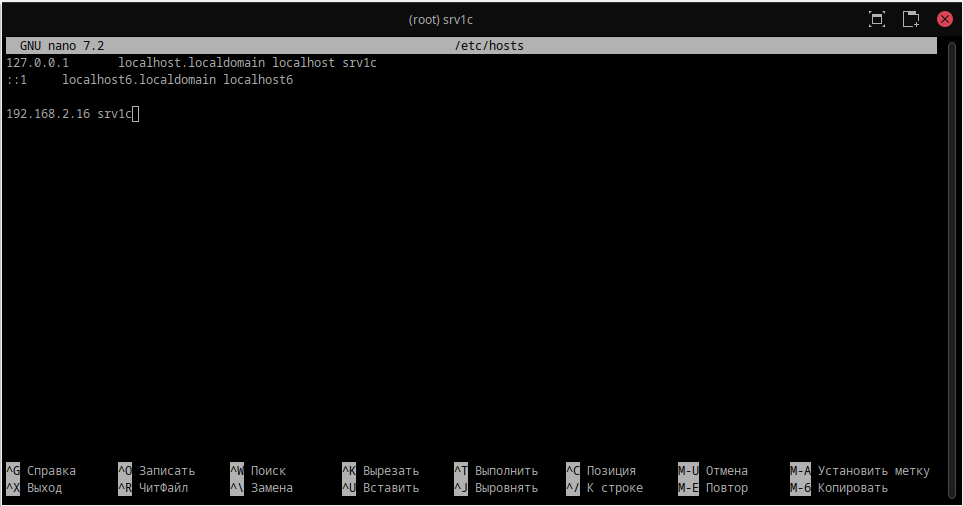Viewport: 963px width, 506px height.
Task: Set mark using M-A Установить метку
Action: click(x=860, y=471)
